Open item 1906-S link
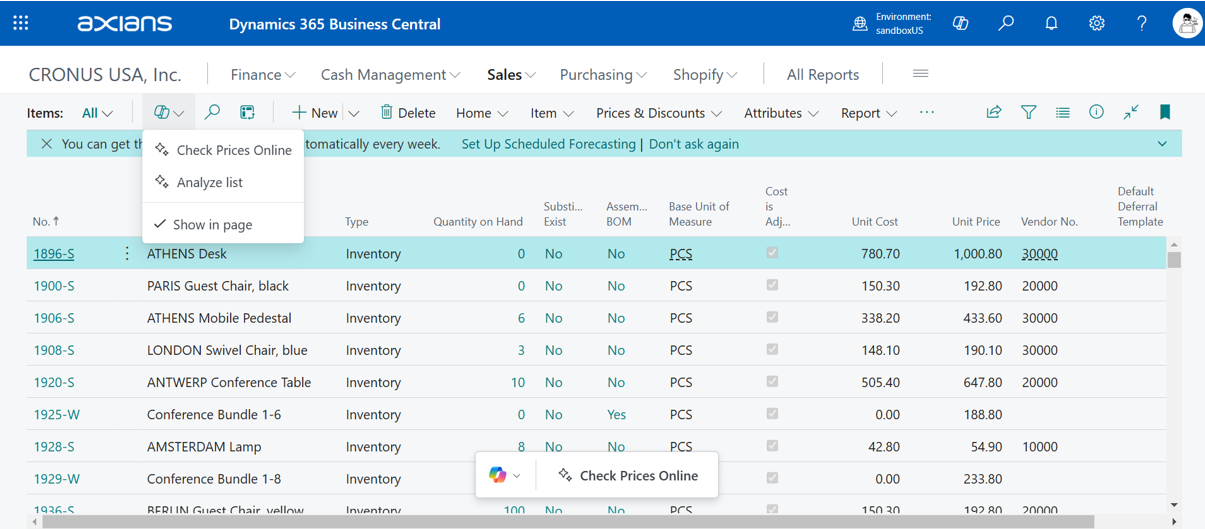 click(x=54, y=318)
